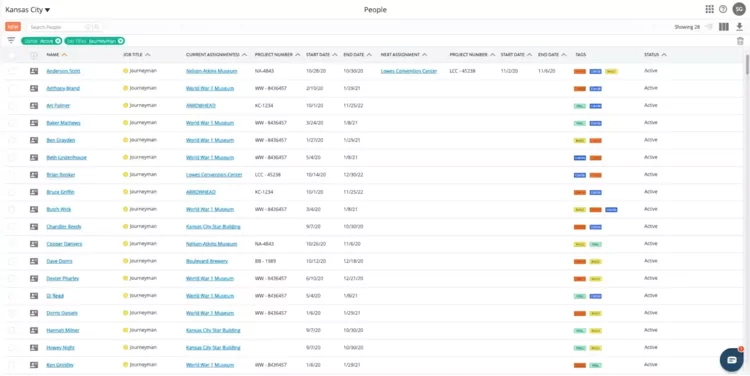This screenshot has width=750, height=376.
Task: Open the column chooser icon
Action: tap(724, 27)
